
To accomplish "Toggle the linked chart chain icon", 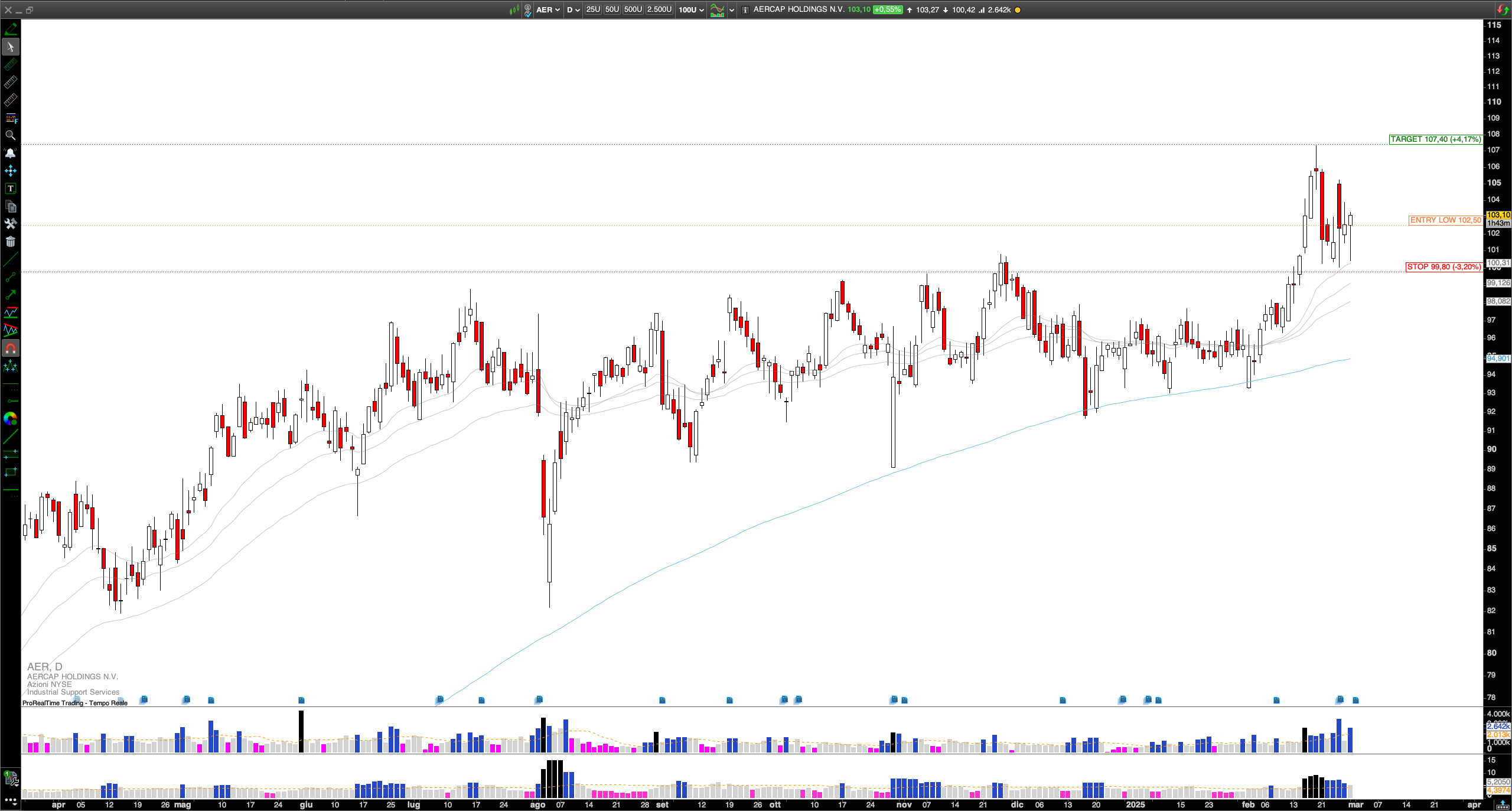I will coord(527,9).
